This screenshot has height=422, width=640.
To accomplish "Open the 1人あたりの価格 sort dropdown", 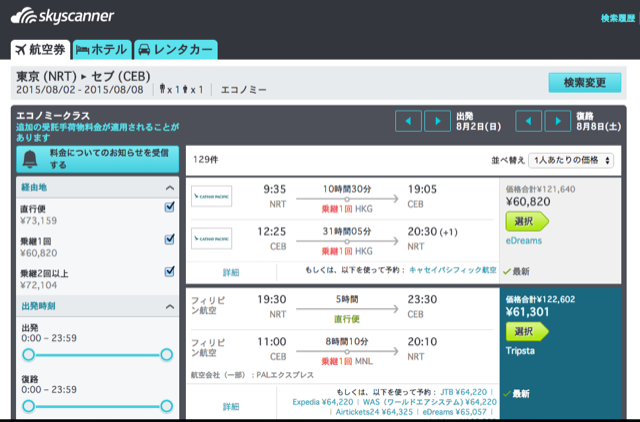I will (x=571, y=160).
